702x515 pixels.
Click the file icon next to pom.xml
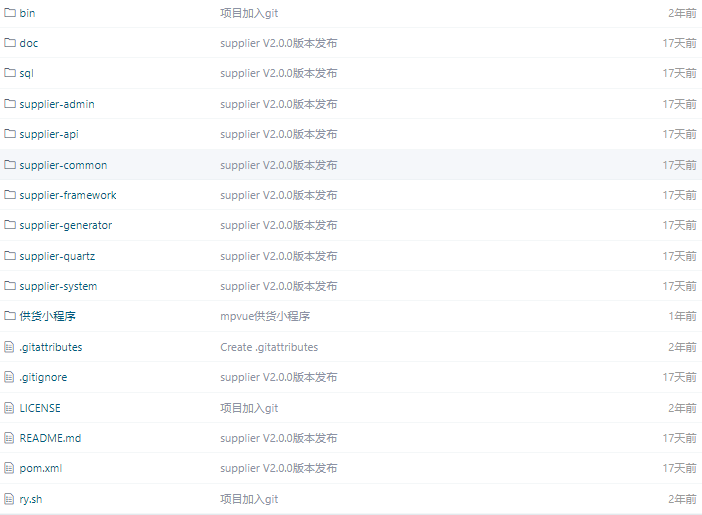pyautogui.click(x=10, y=468)
